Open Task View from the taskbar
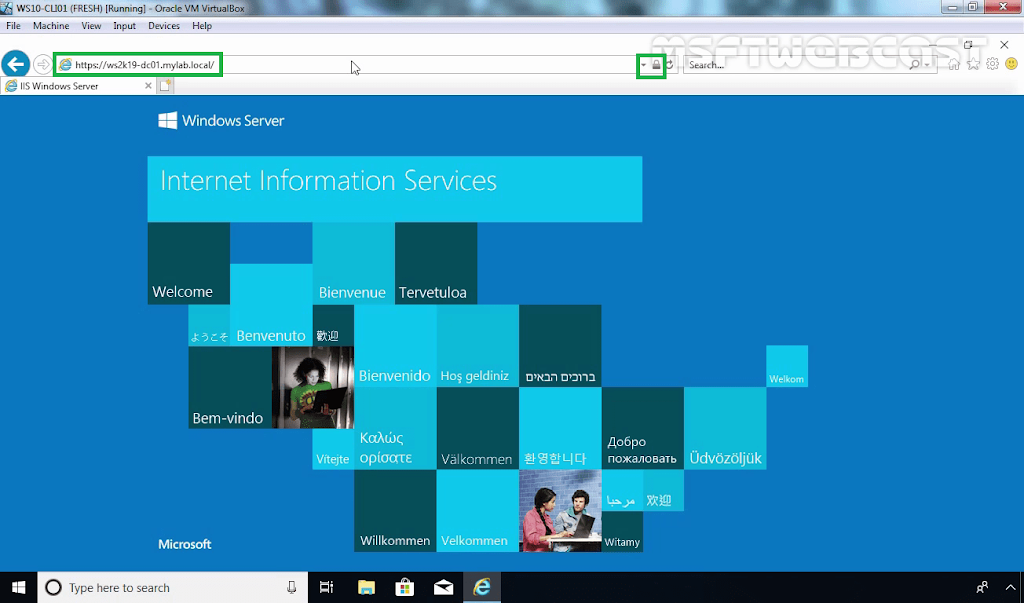1024x603 pixels. click(327, 587)
